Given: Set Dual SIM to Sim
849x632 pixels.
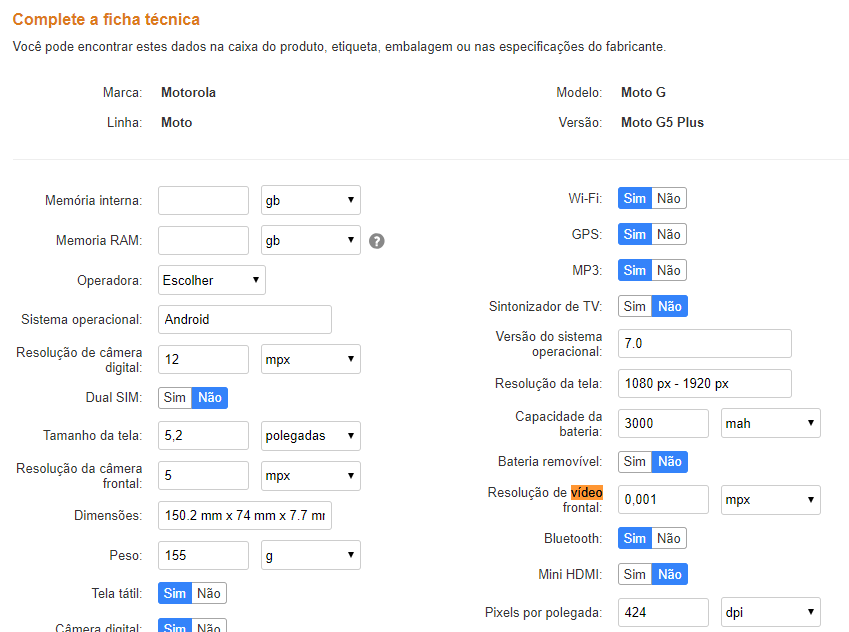Looking at the screenshot, I should 175,398.
